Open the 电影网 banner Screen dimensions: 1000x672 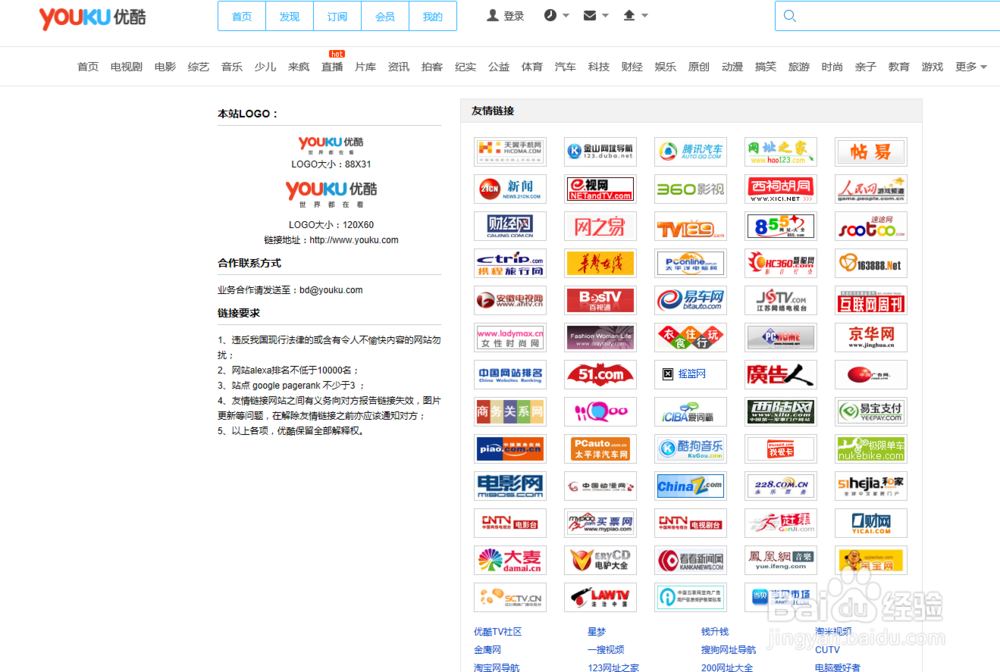click(510, 485)
